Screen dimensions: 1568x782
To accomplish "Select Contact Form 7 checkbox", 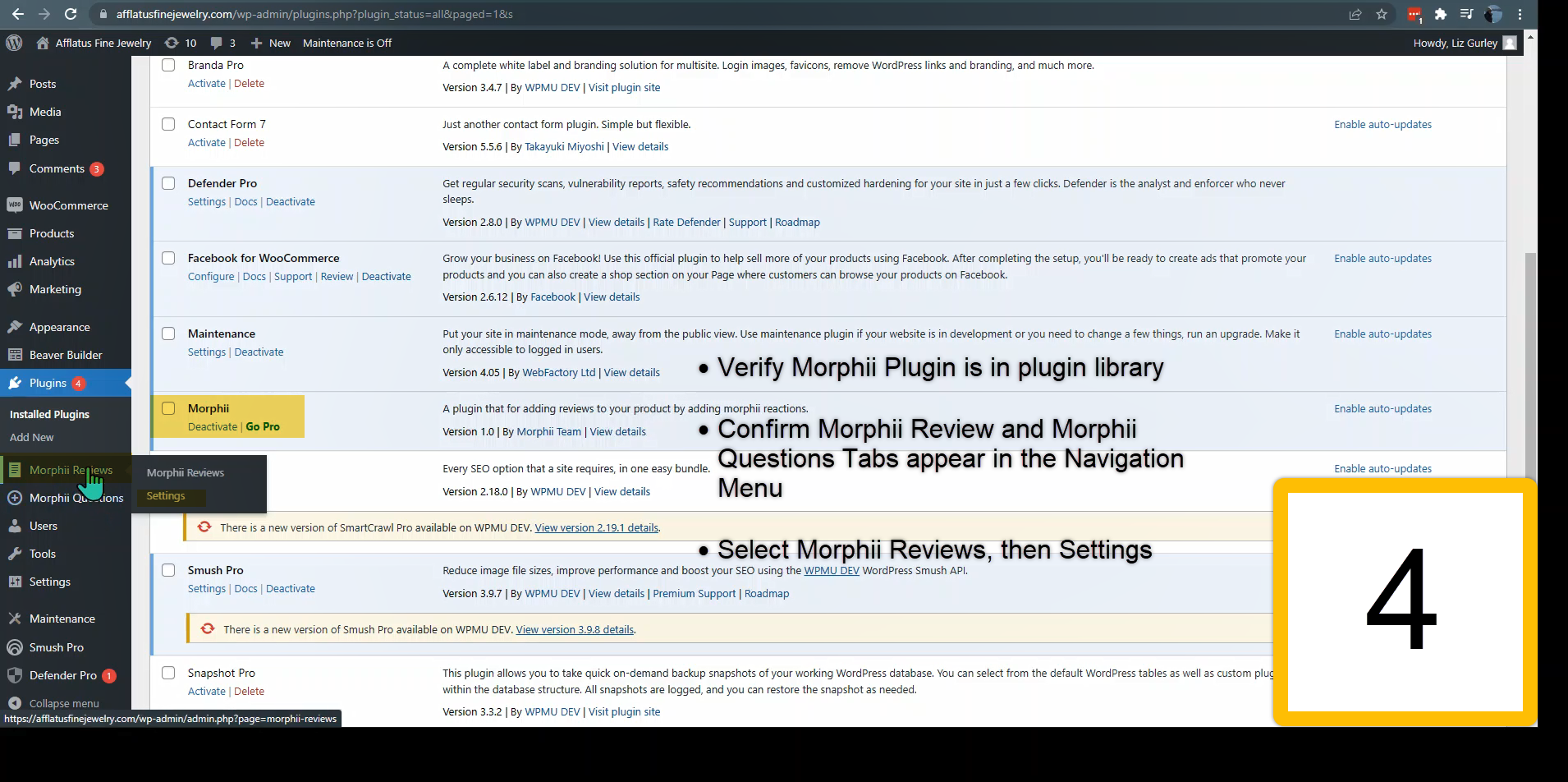I will [168, 124].
